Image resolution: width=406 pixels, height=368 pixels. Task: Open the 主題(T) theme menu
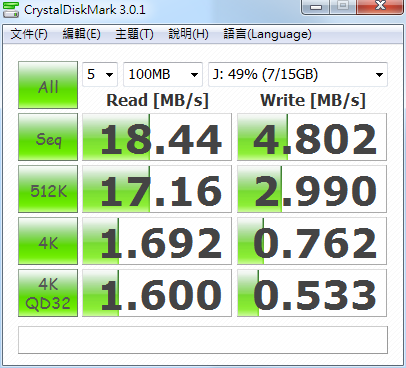(134, 34)
